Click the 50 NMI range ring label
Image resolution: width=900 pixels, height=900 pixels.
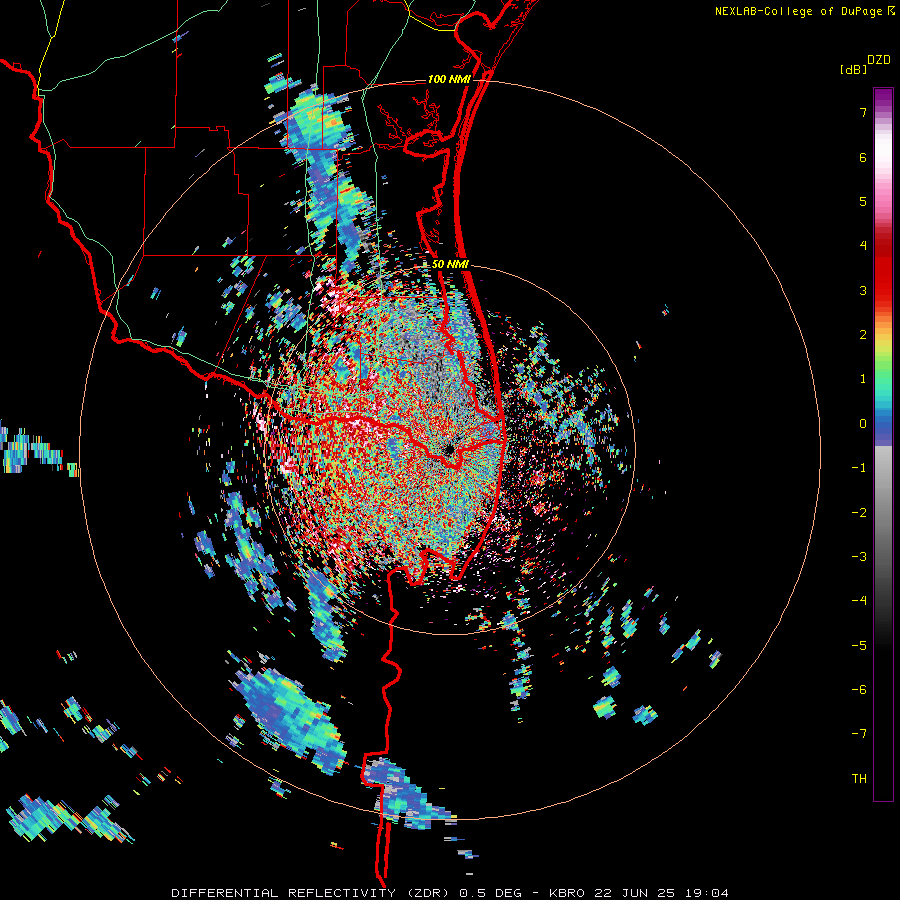450,265
